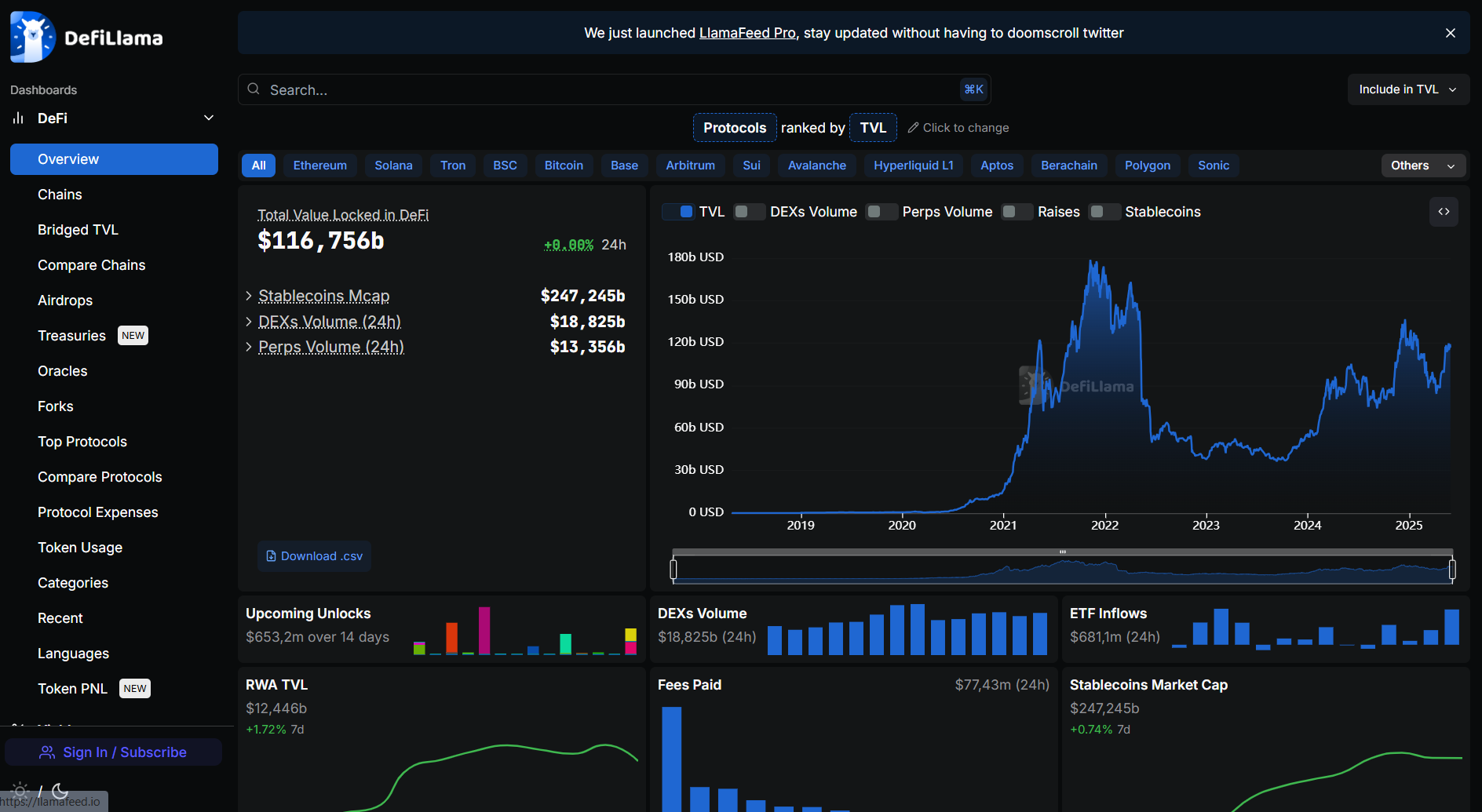This screenshot has width=1482, height=812.
Task: Enable Stablecoins chart series
Action: point(1104,212)
